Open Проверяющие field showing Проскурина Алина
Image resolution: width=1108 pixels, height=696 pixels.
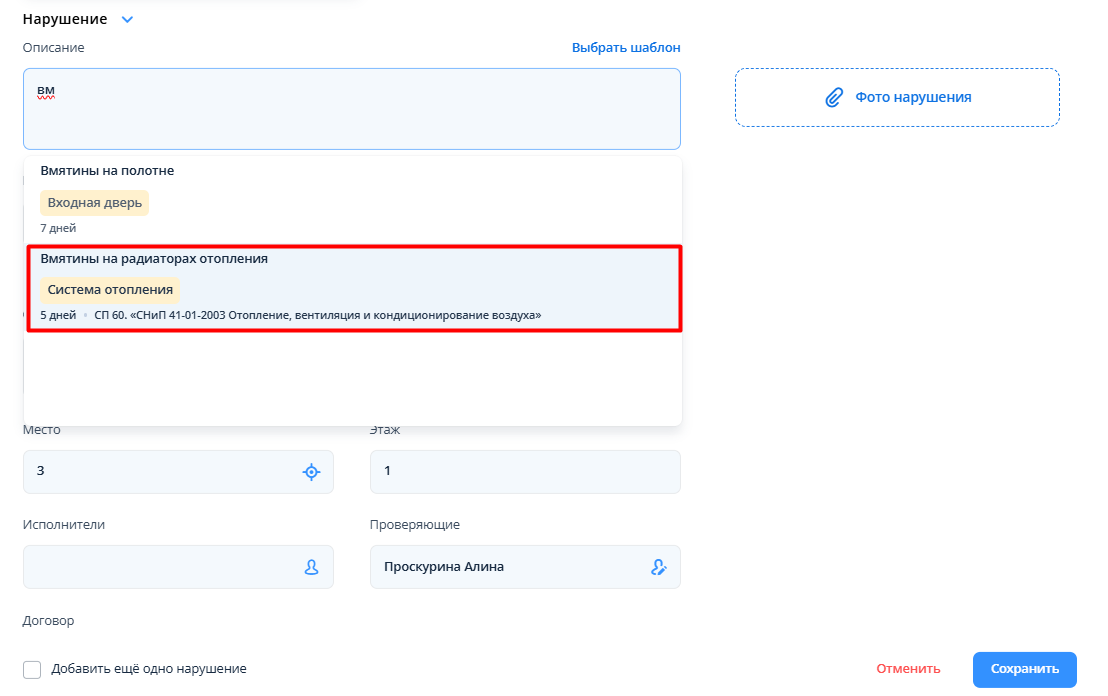click(x=500, y=567)
